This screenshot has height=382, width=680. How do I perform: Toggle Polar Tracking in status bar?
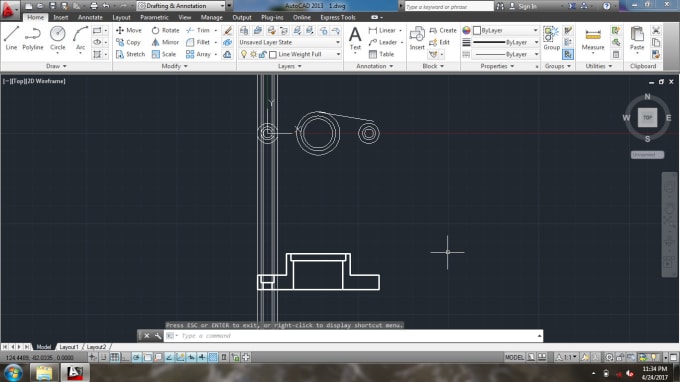pos(137,357)
